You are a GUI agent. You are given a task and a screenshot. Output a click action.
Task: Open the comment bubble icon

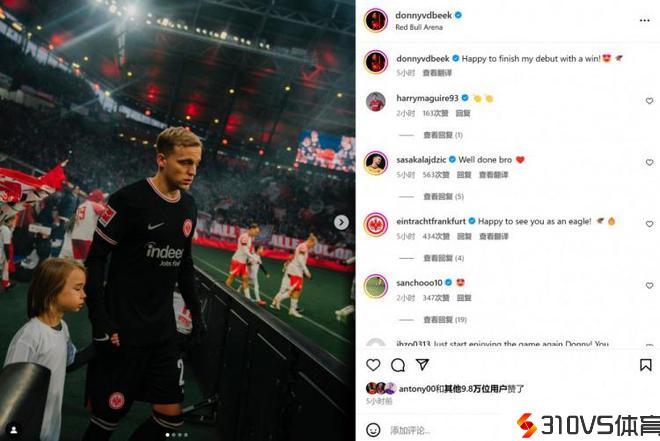(398, 365)
